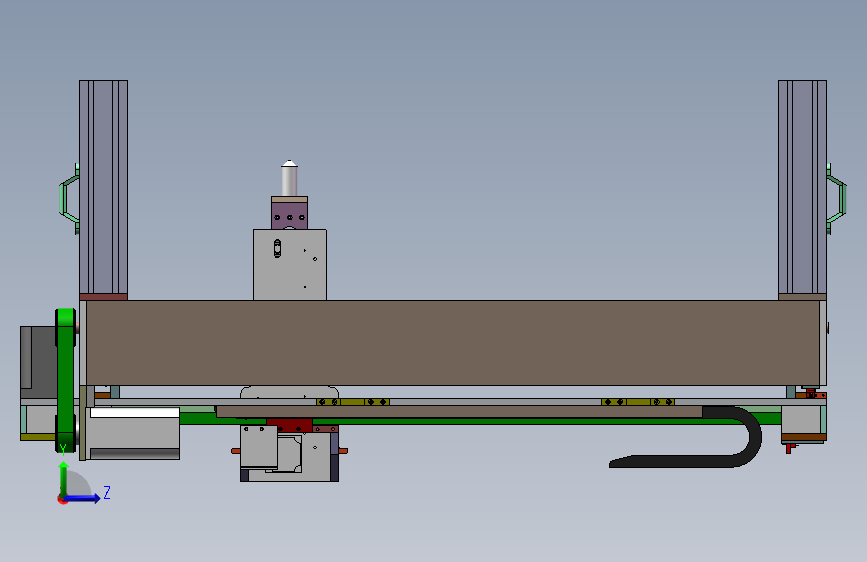
Task: Select the dark gray motor at far left
Action: 38,362
